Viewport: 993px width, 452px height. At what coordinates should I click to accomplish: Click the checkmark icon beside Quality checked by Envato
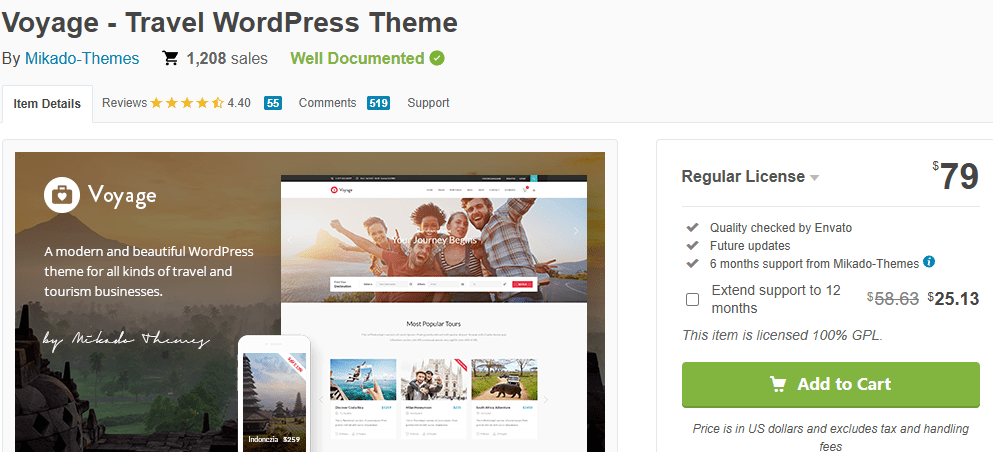(x=692, y=227)
